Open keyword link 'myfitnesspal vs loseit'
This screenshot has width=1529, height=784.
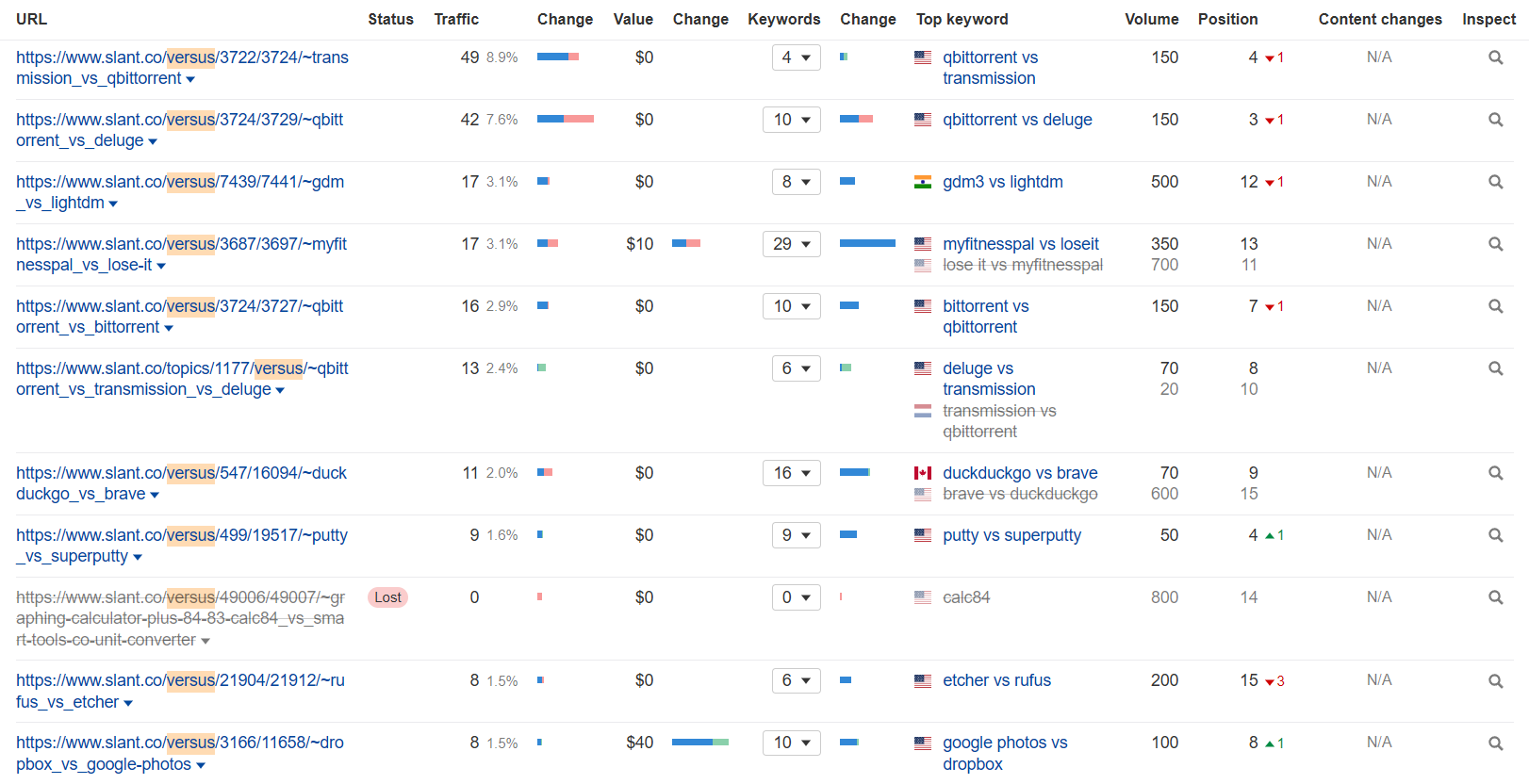click(x=1021, y=244)
